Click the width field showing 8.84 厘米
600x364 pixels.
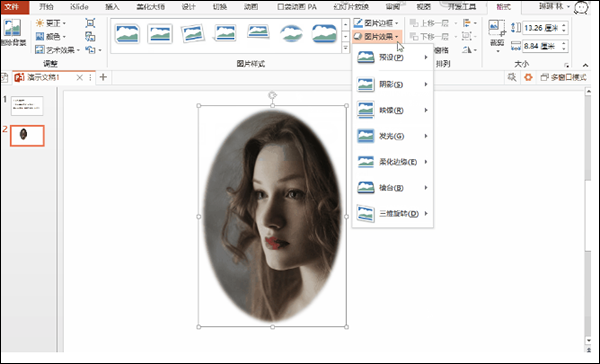541,46
